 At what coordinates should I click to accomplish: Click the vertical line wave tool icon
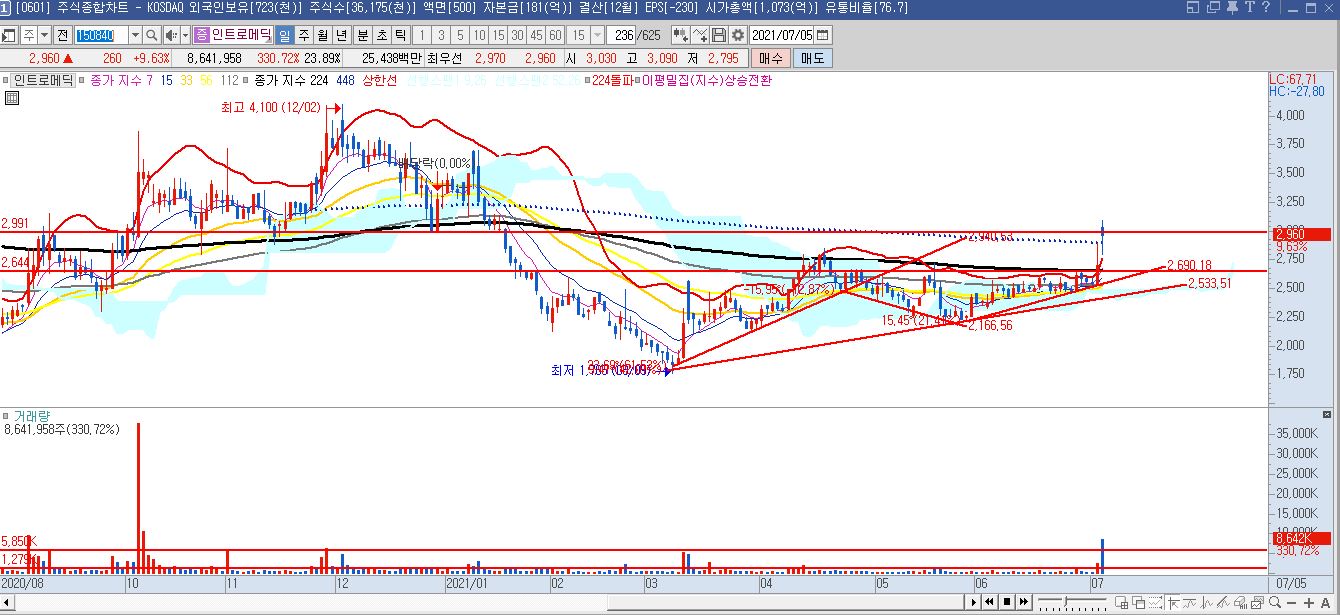(1206, 603)
